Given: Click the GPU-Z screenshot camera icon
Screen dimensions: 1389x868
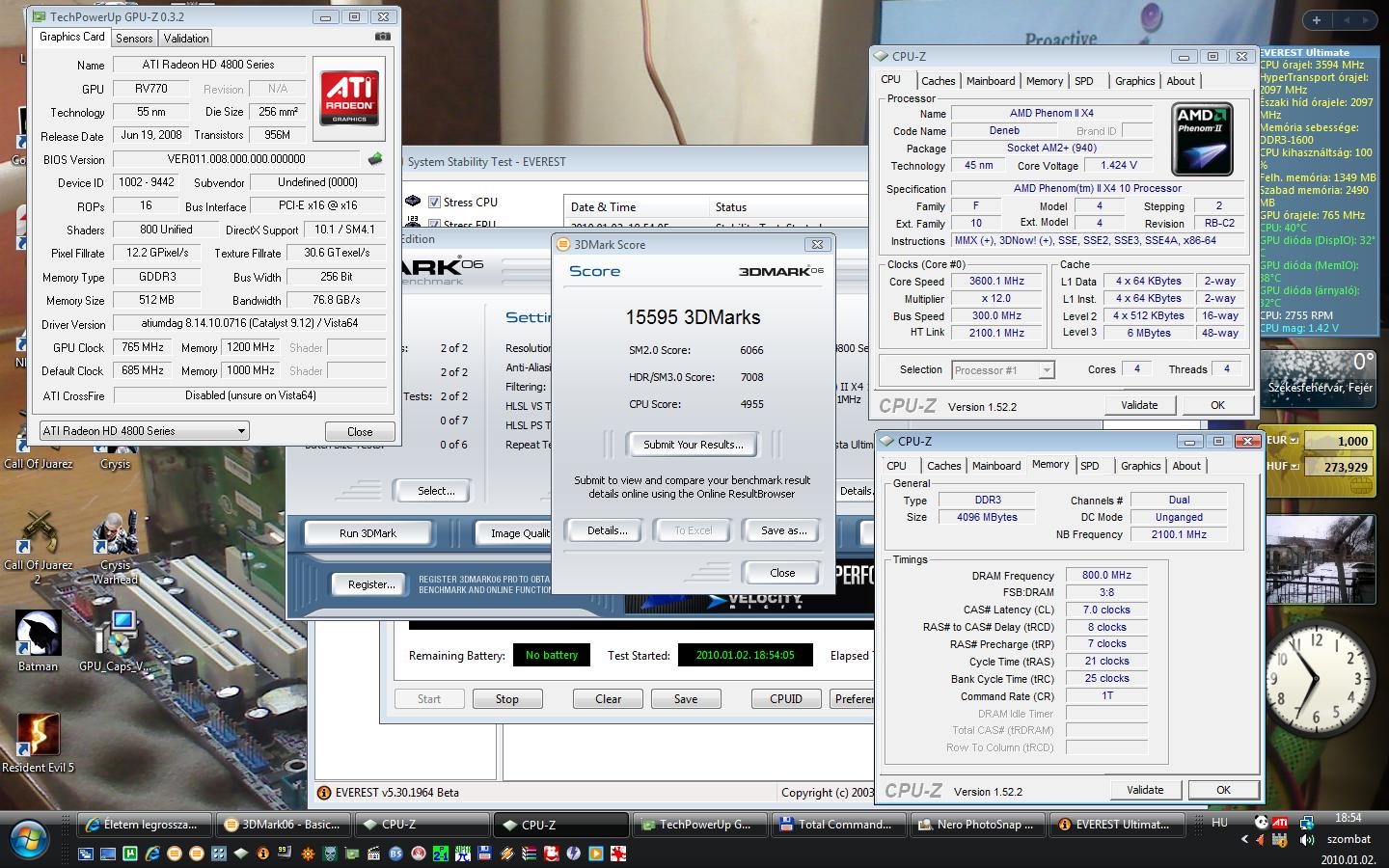Looking at the screenshot, I should (x=383, y=37).
